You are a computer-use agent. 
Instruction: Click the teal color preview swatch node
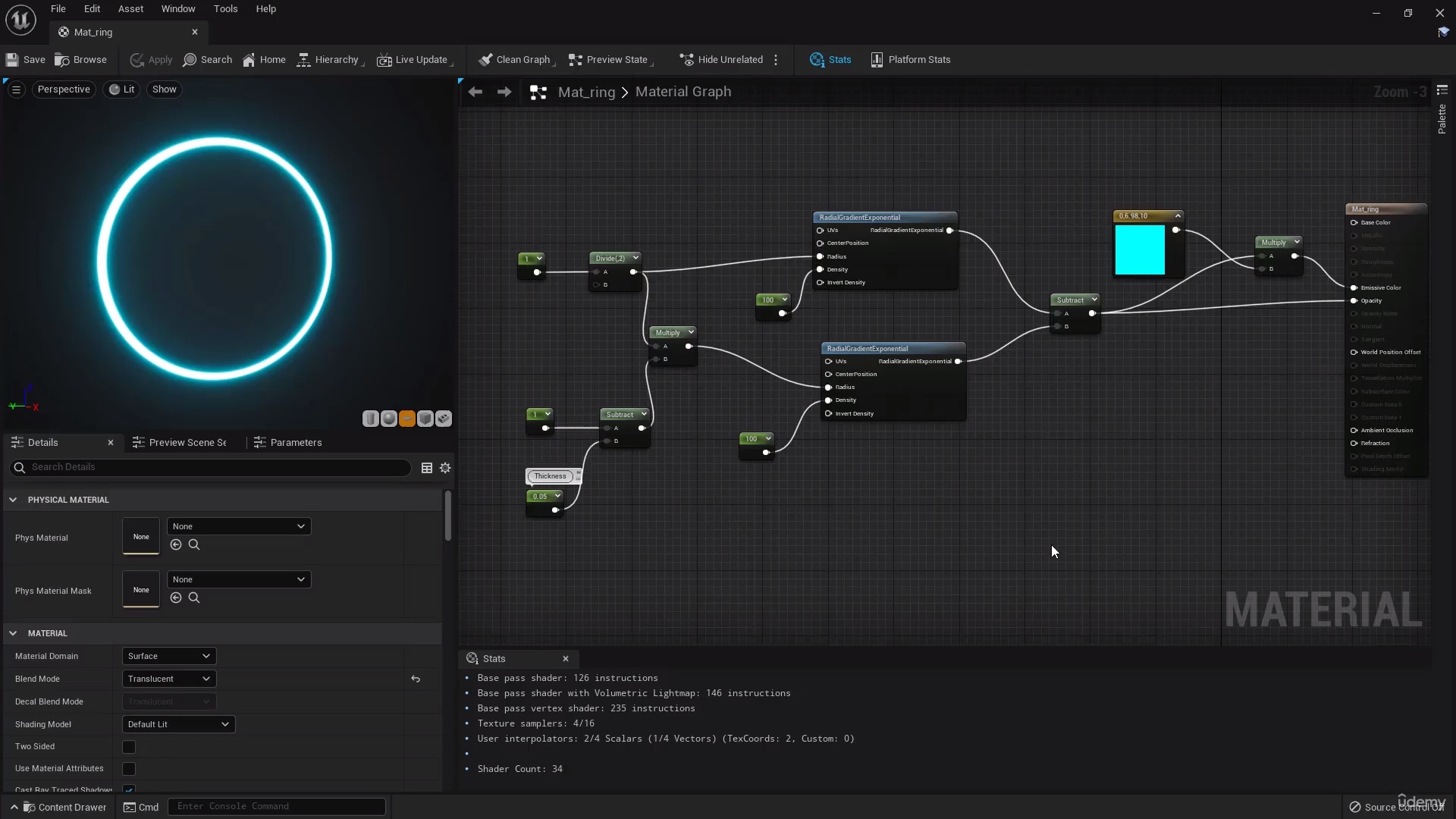click(x=1141, y=250)
